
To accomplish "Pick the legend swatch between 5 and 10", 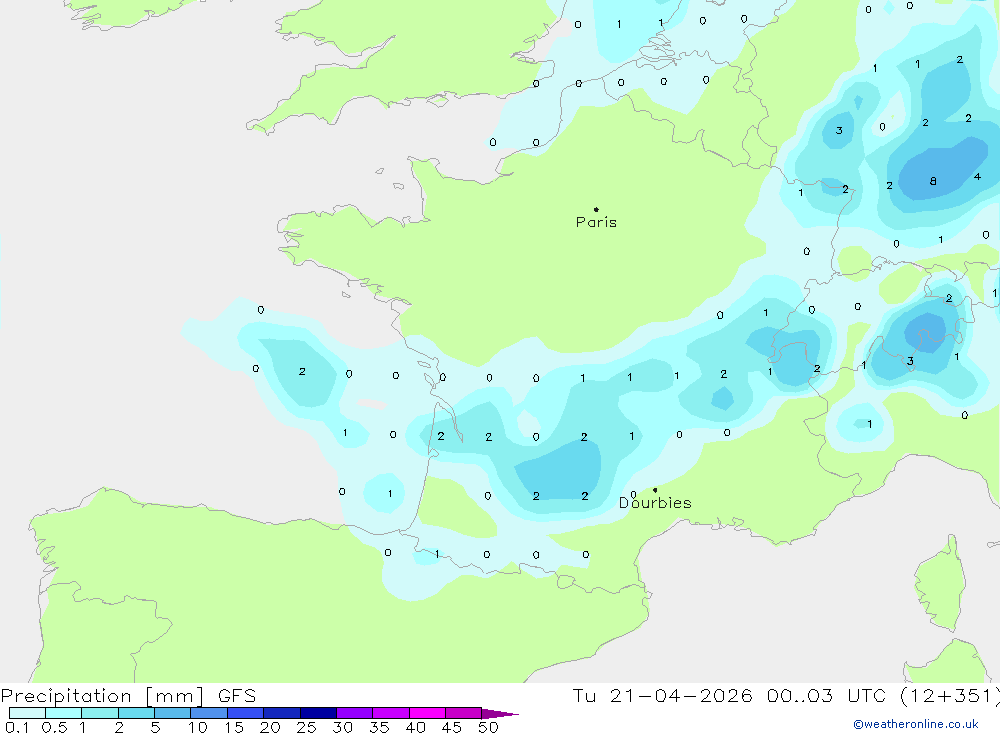I will click(172, 713).
